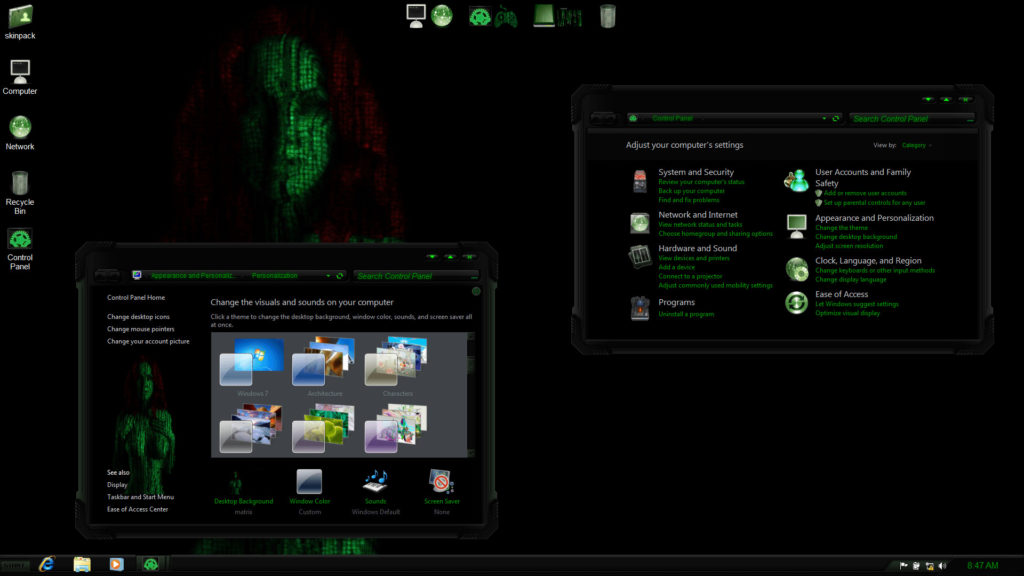The width and height of the screenshot is (1024, 576).
Task: Open the Ease of Access circular icon
Action: pyautogui.click(x=796, y=300)
